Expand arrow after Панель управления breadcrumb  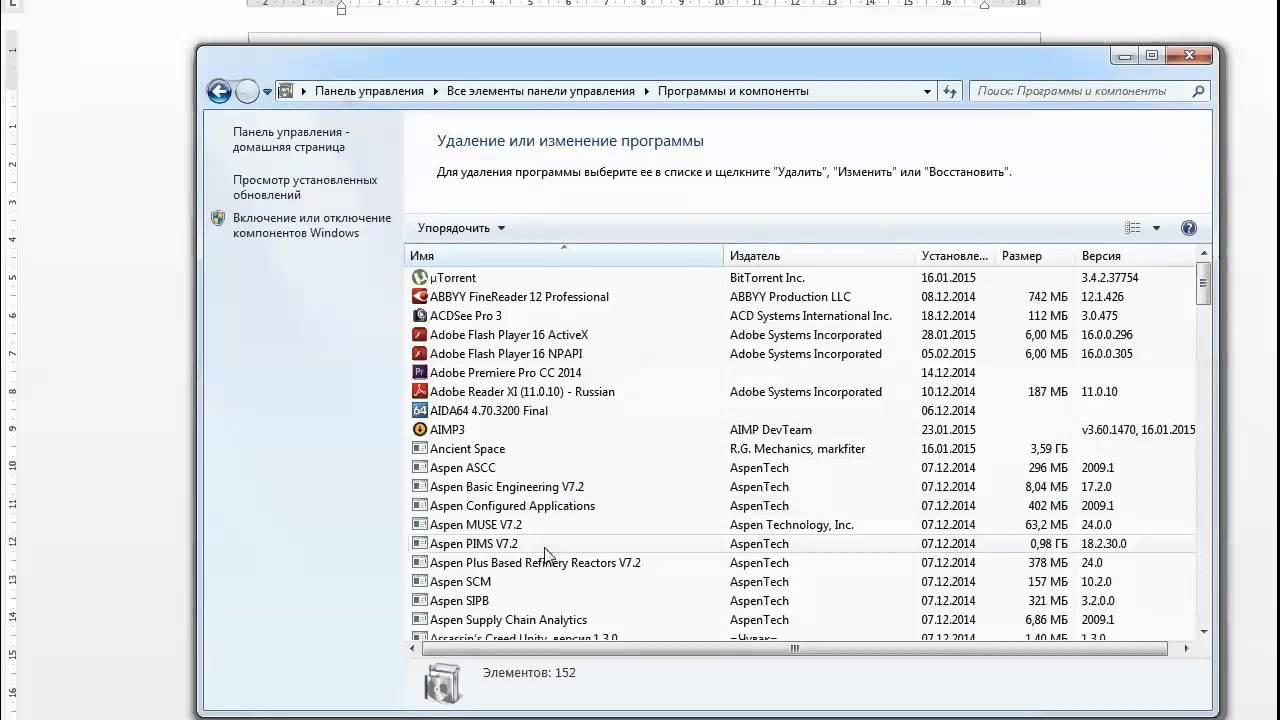tap(435, 91)
